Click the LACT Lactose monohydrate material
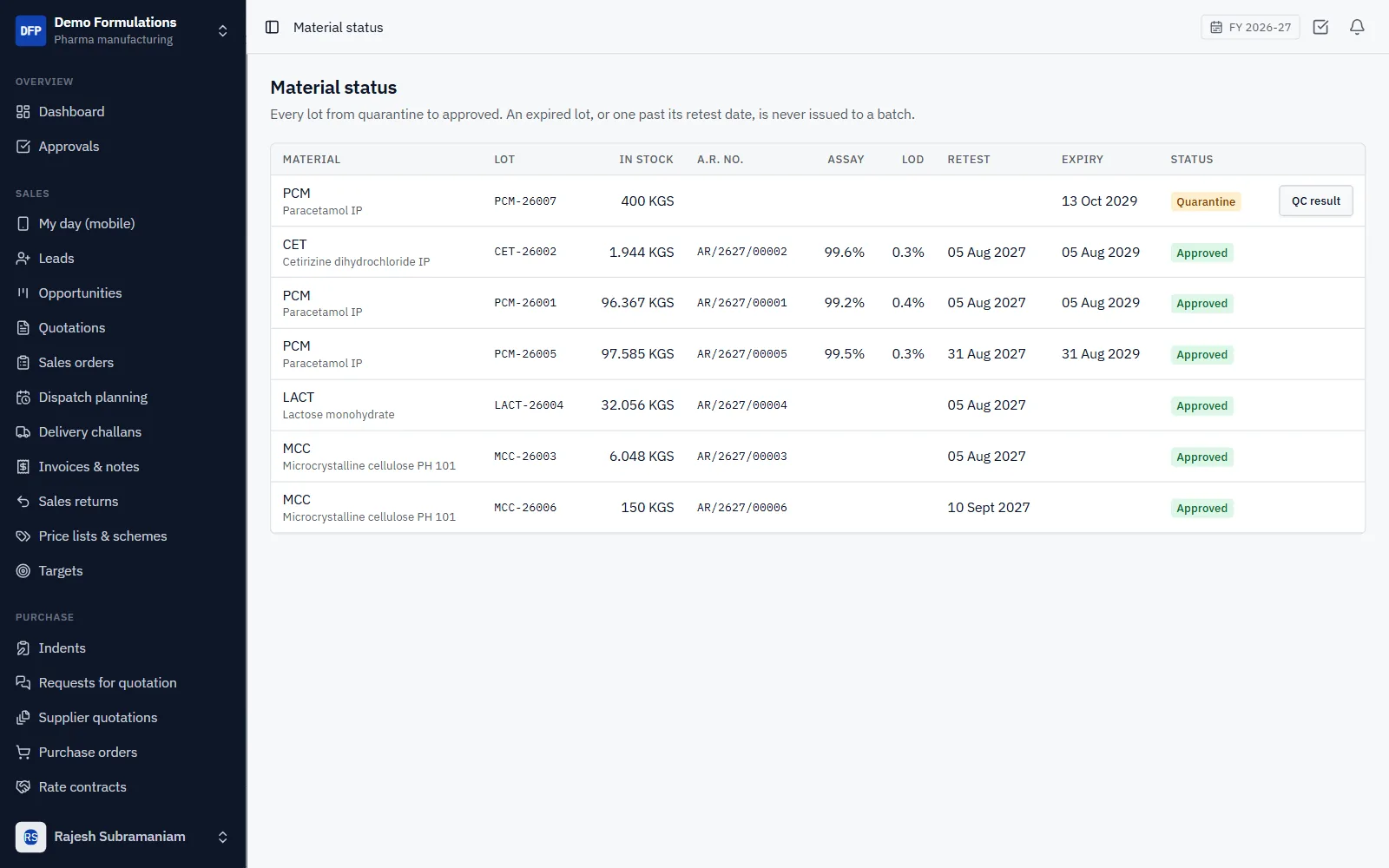The height and width of the screenshot is (868, 1389). [x=339, y=405]
